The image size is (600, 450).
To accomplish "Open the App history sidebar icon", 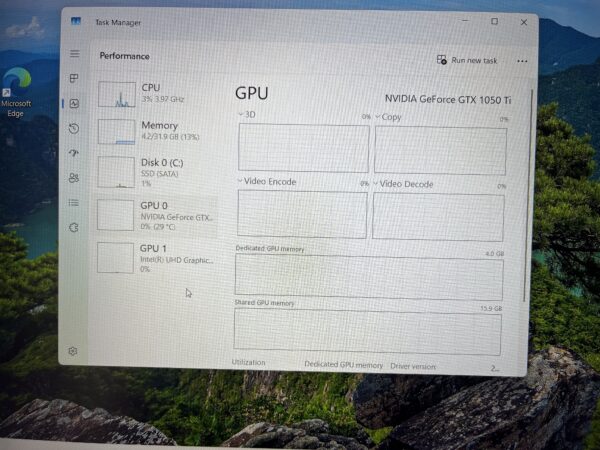I will tap(74, 129).
